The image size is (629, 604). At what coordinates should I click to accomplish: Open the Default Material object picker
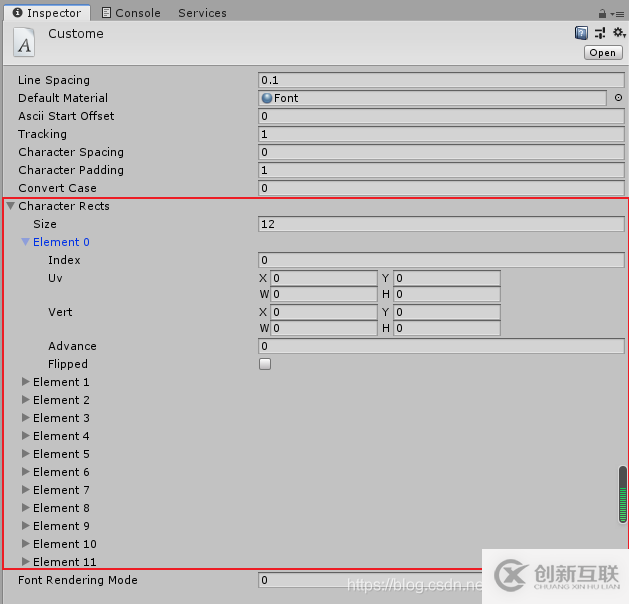tap(618, 97)
